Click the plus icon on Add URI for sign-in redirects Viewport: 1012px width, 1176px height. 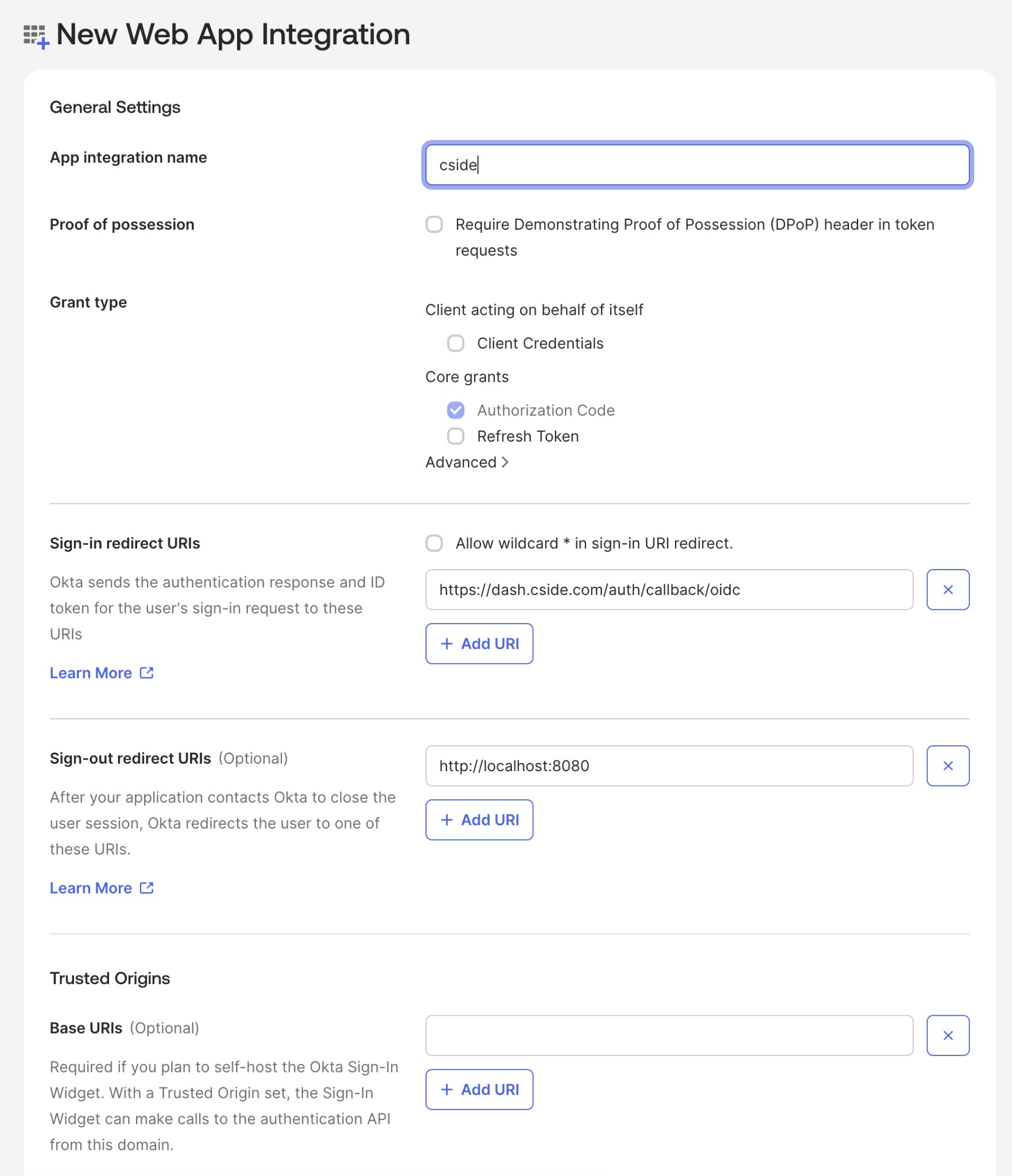click(445, 644)
